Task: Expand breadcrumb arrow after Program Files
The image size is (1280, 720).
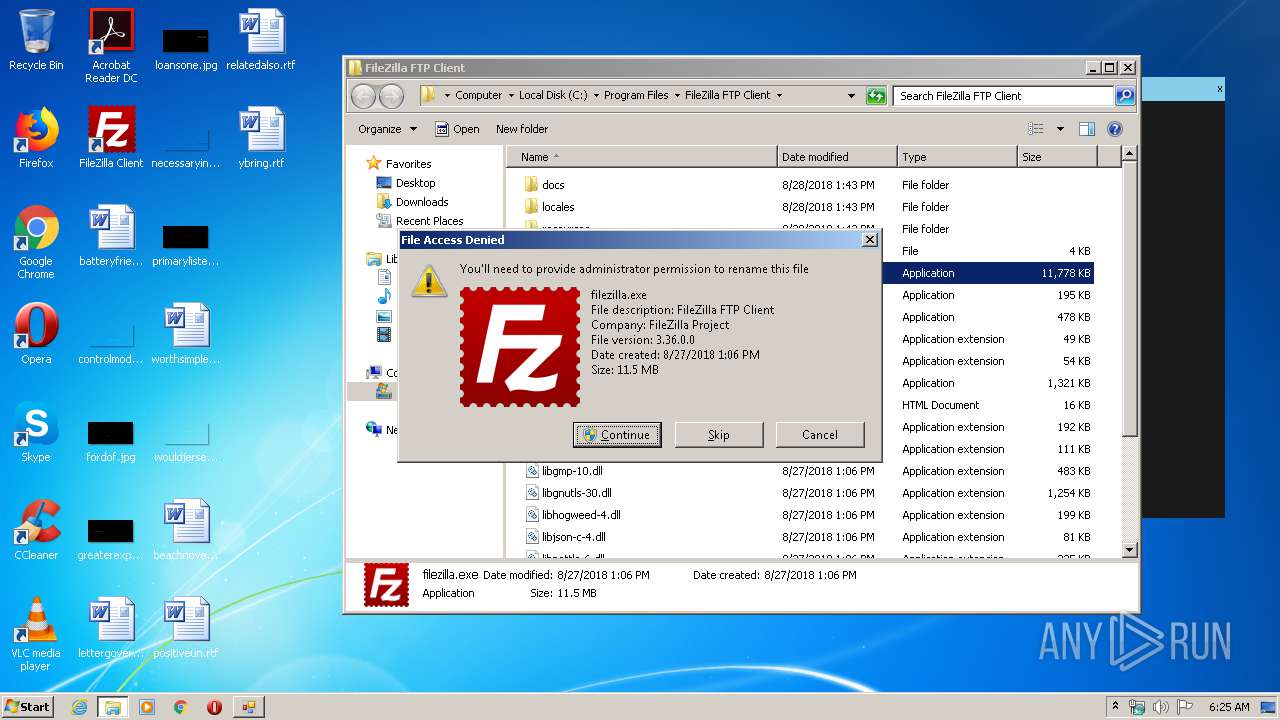Action: [677, 96]
